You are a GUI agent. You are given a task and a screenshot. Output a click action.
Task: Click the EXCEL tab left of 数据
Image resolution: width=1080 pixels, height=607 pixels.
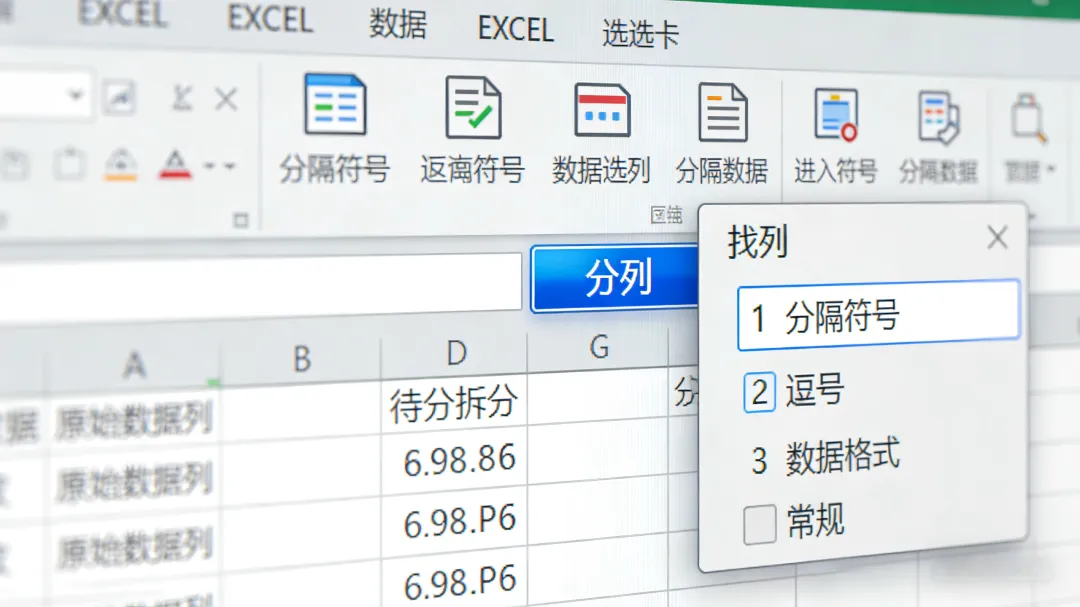click(270, 19)
